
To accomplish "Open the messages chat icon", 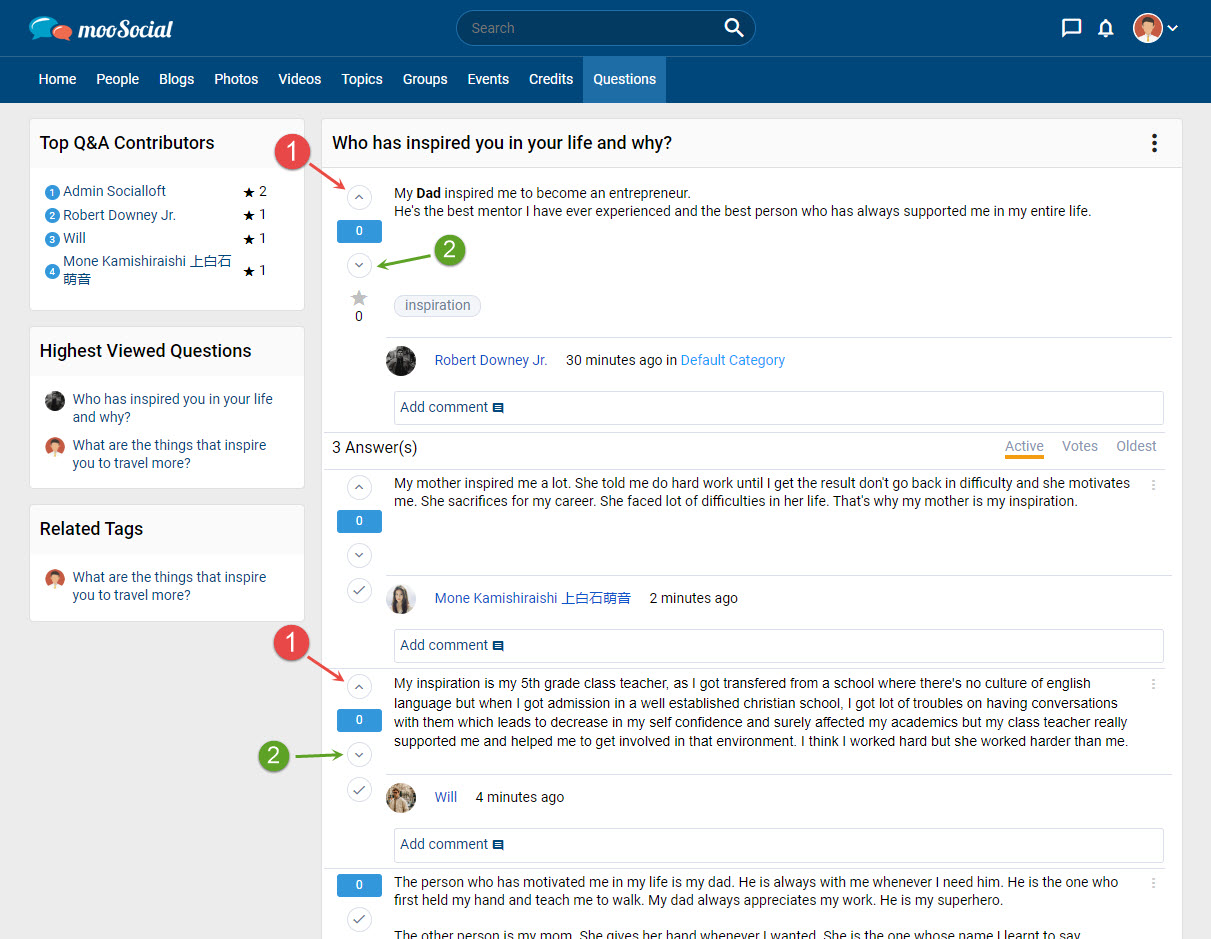I will coord(1071,28).
